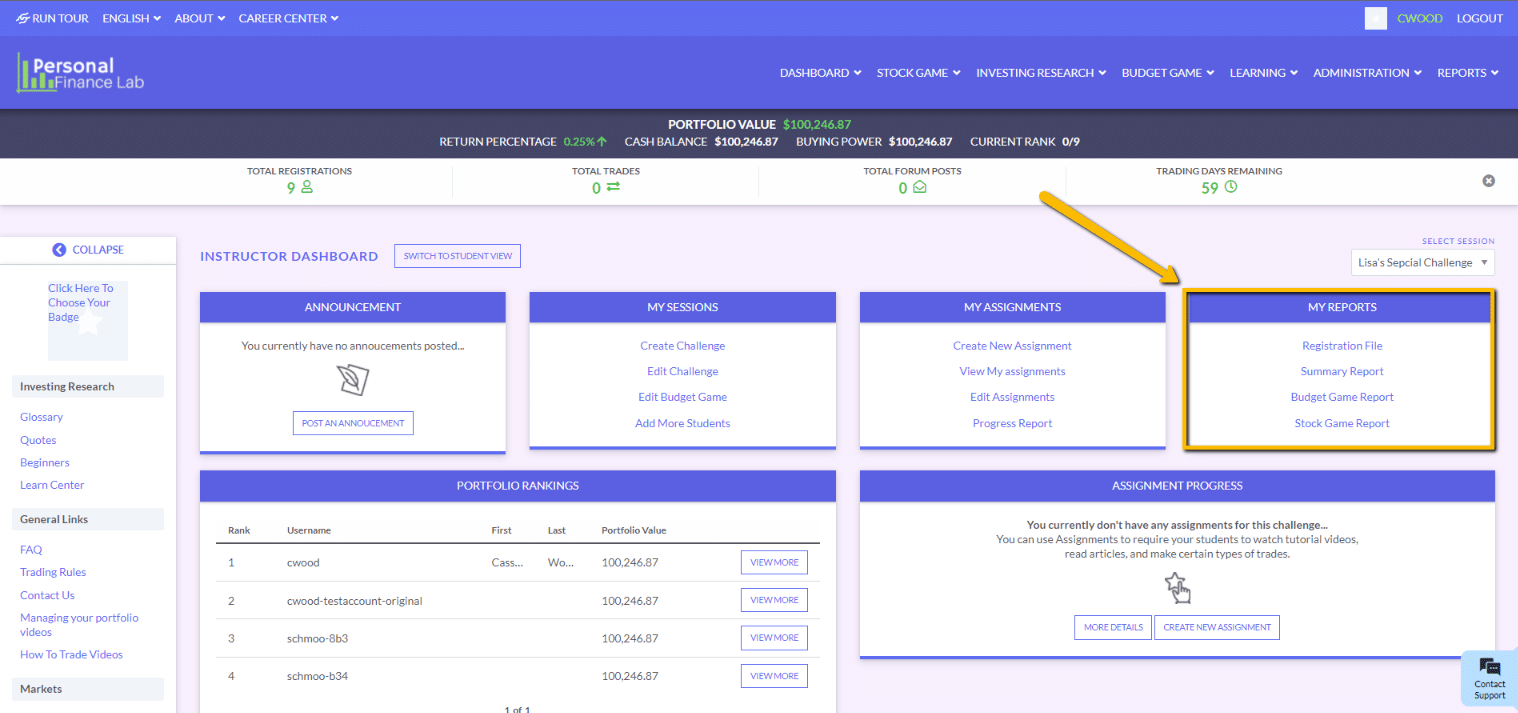Click the trading days clock icon

[x=1231, y=187]
